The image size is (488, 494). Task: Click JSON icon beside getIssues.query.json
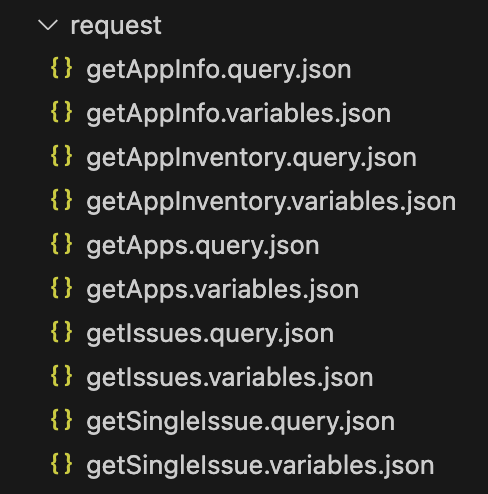tap(62, 332)
